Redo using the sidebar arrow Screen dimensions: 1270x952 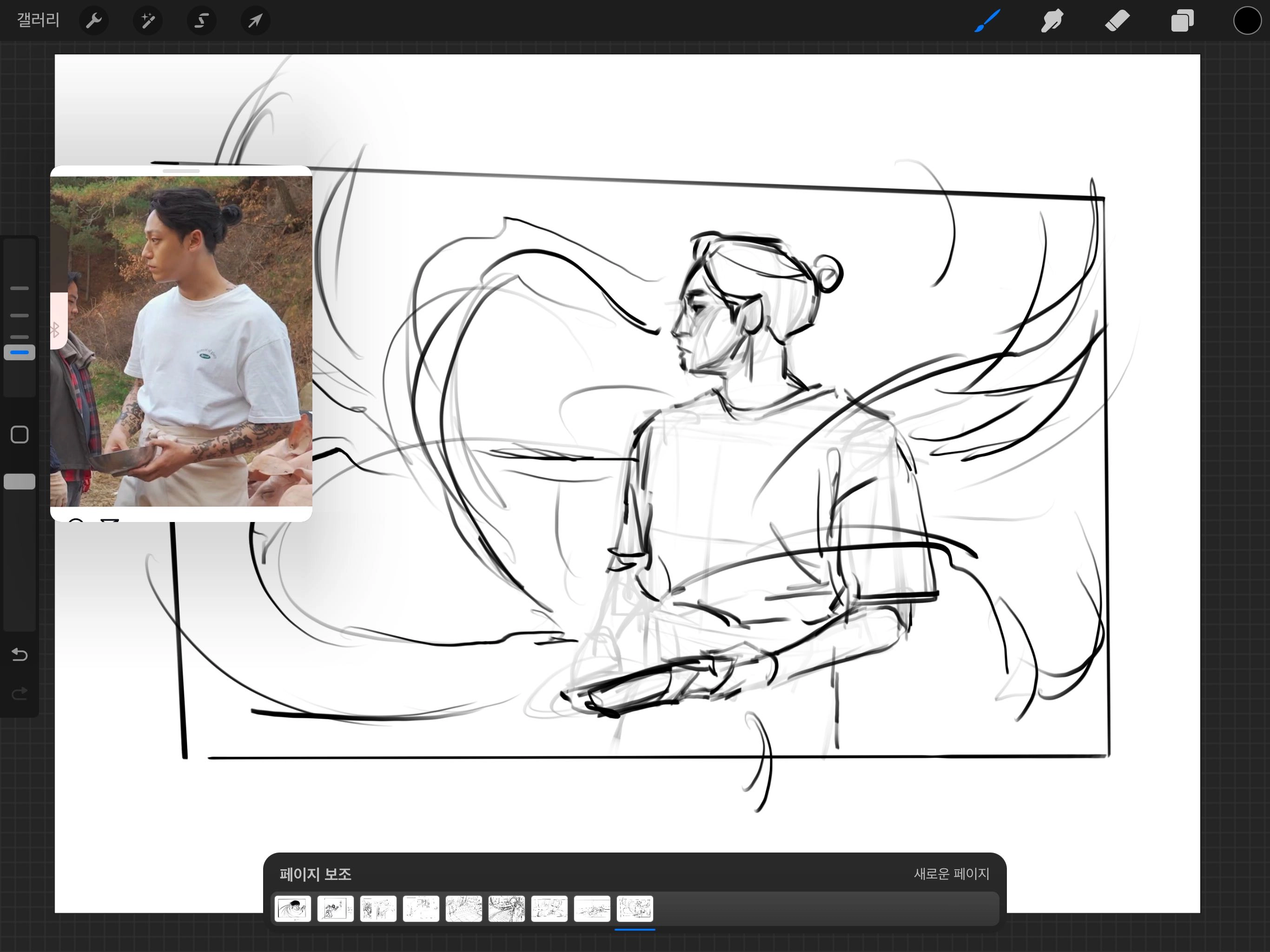[x=20, y=694]
